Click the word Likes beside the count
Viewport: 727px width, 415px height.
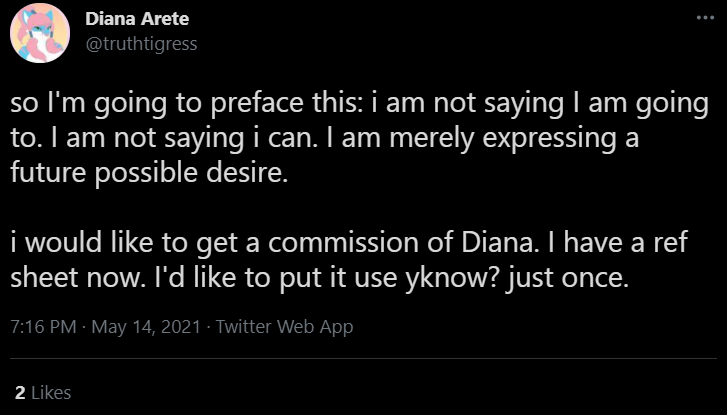coord(51,393)
